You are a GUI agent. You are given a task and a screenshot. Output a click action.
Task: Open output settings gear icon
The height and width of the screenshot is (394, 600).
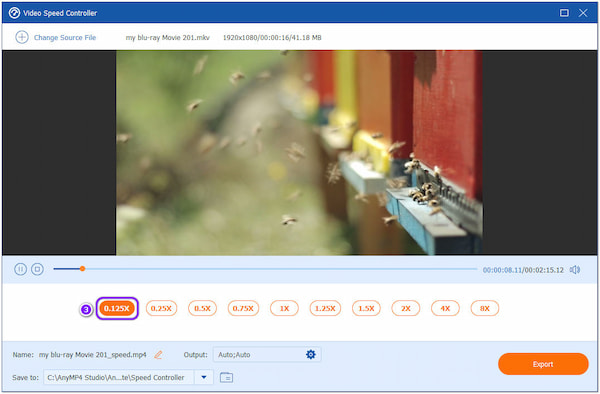pos(311,355)
